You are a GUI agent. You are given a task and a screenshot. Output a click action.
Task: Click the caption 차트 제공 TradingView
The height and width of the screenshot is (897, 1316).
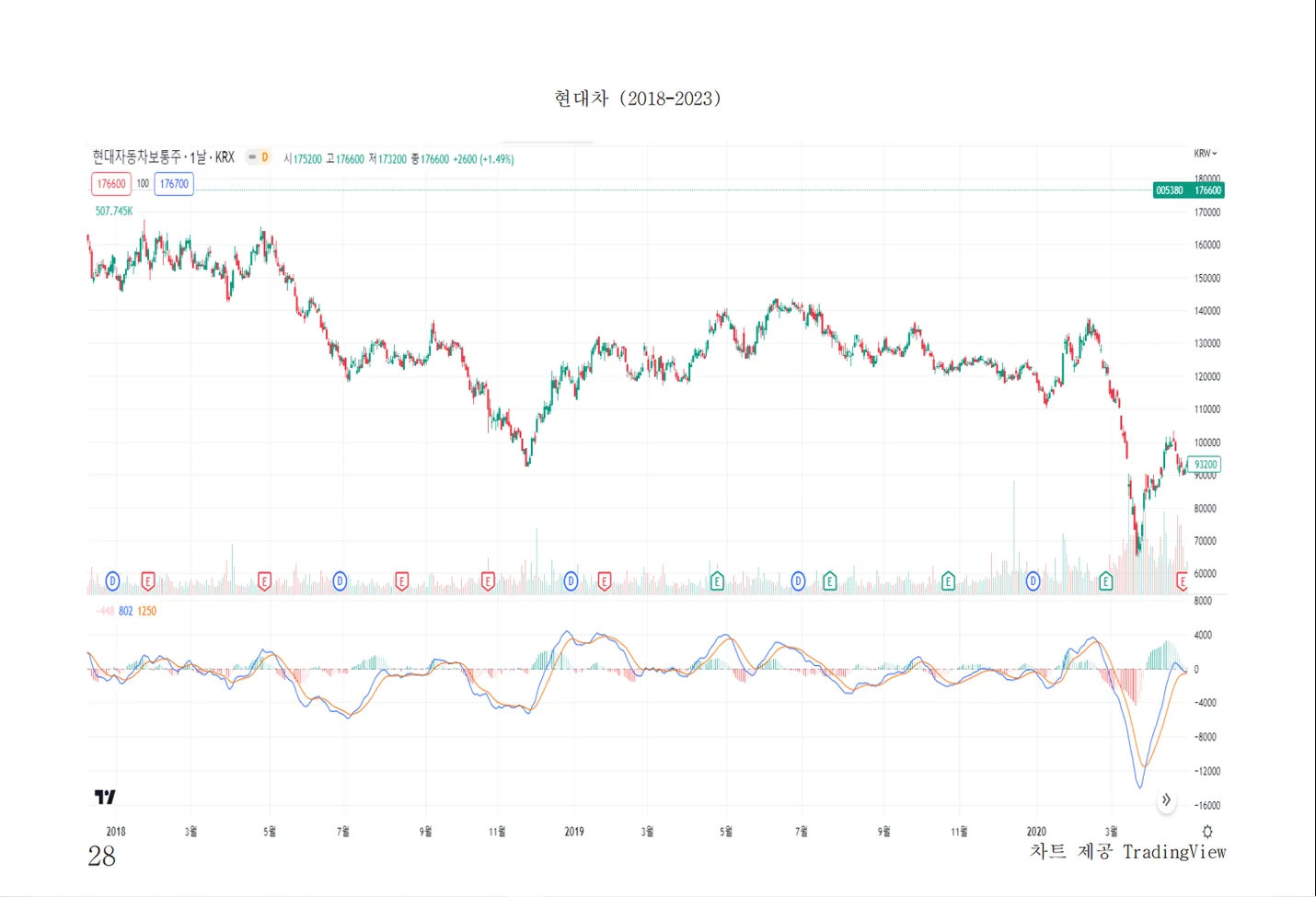1128,852
